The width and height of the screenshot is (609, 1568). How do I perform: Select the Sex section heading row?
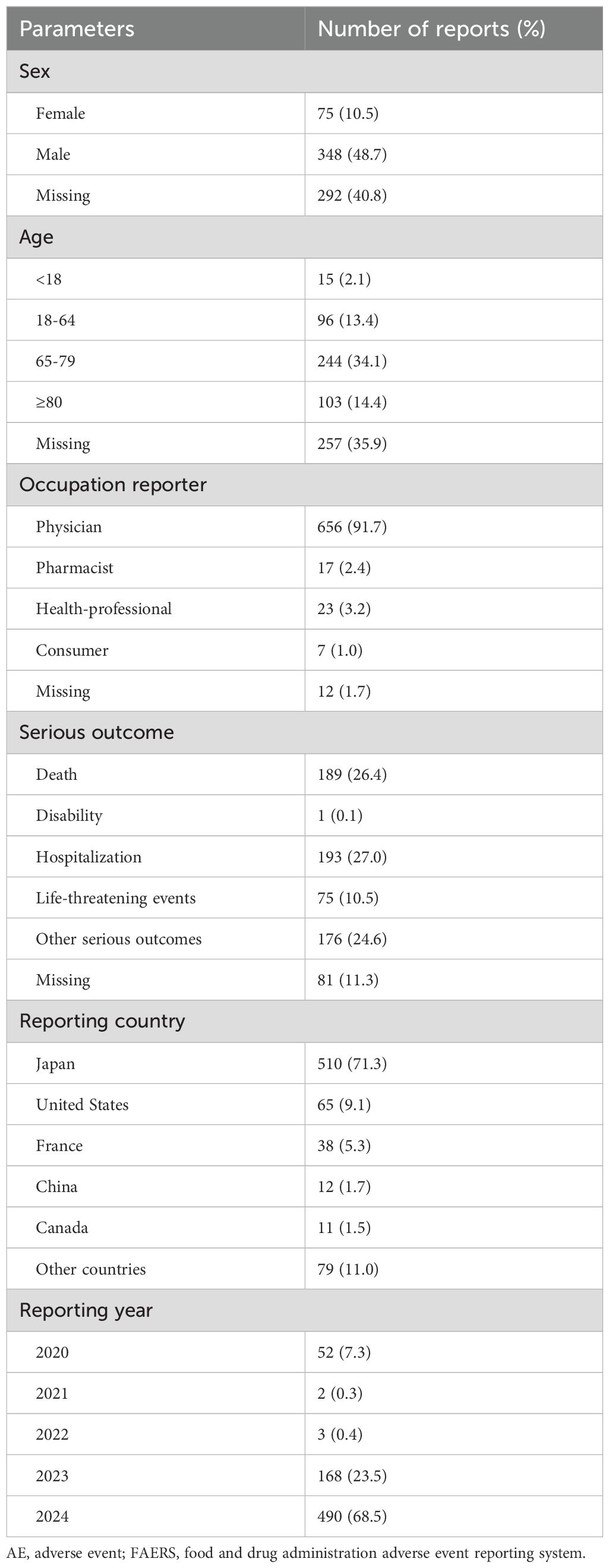pos(34,71)
